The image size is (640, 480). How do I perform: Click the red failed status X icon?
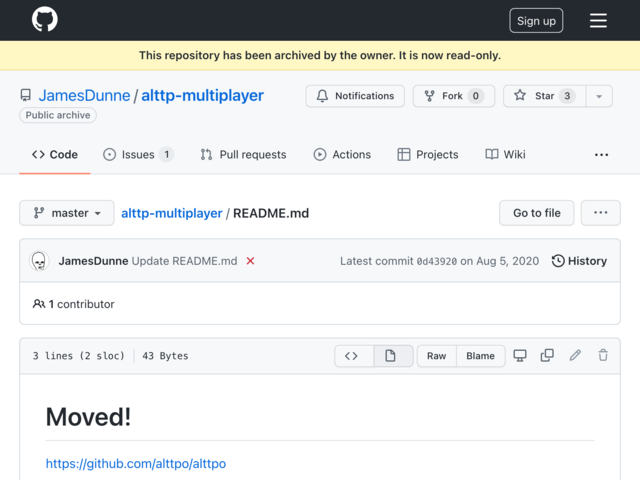click(x=251, y=261)
